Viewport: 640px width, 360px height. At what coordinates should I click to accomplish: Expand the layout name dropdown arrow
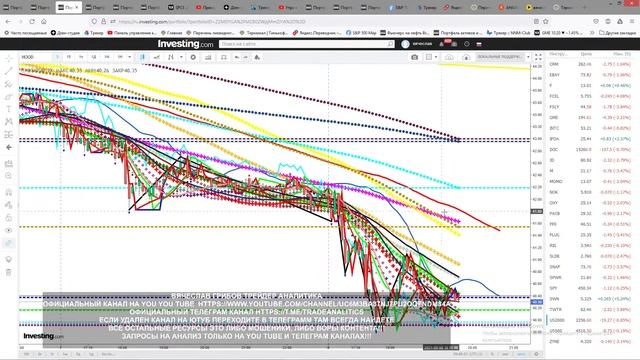528,57
